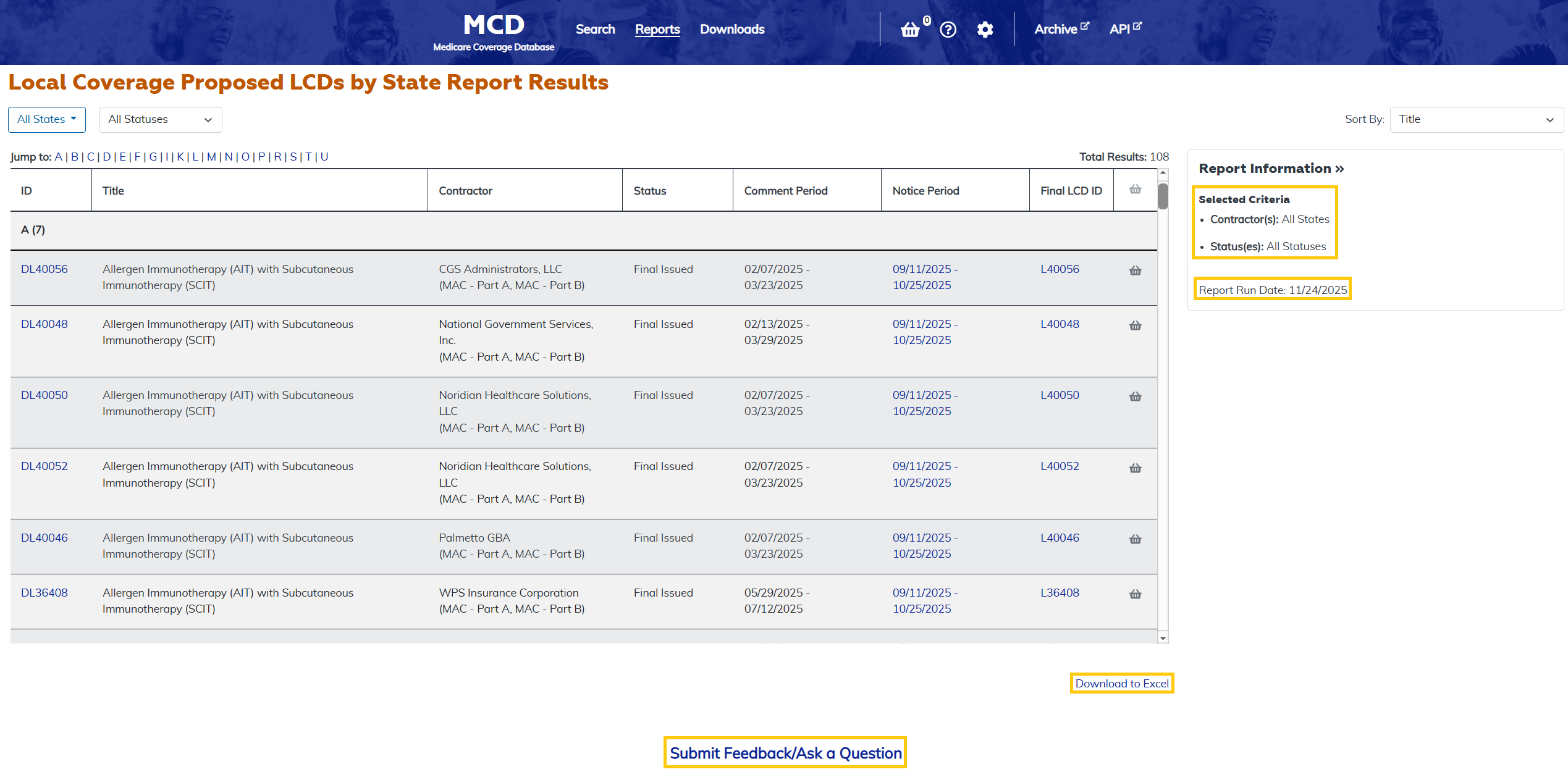Open the Downloads menu item
Viewport: 1568px width, 772px height.
click(x=732, y=29)
